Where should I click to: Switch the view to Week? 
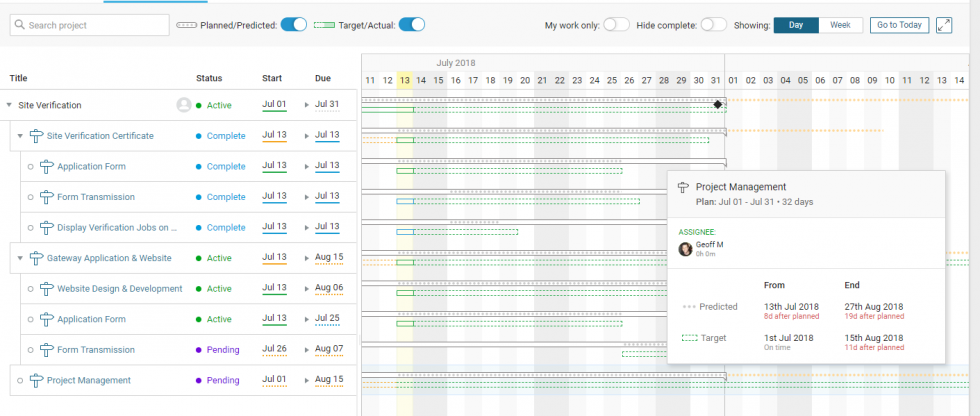point(840,25)
